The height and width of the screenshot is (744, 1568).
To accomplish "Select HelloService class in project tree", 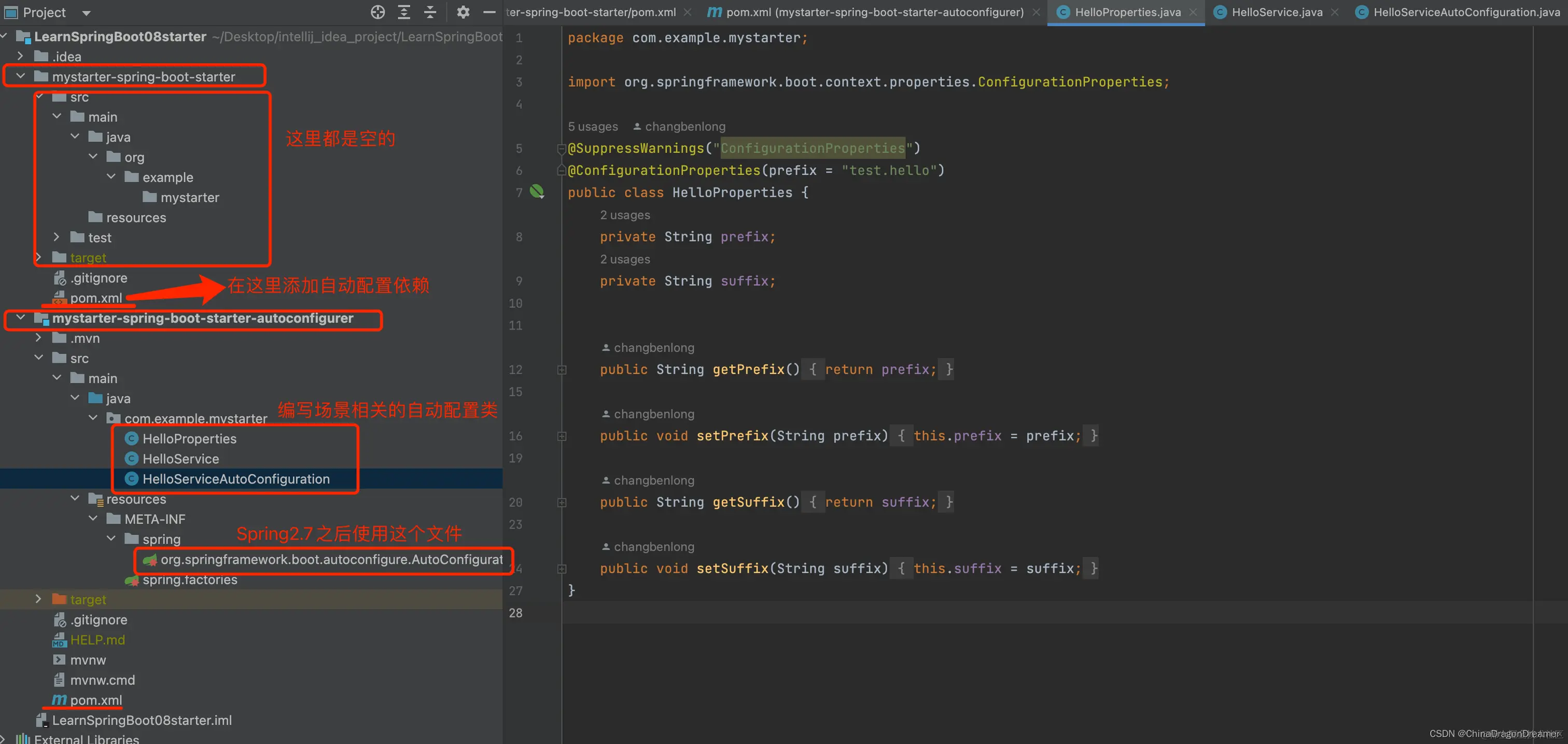I will (180, 459).
